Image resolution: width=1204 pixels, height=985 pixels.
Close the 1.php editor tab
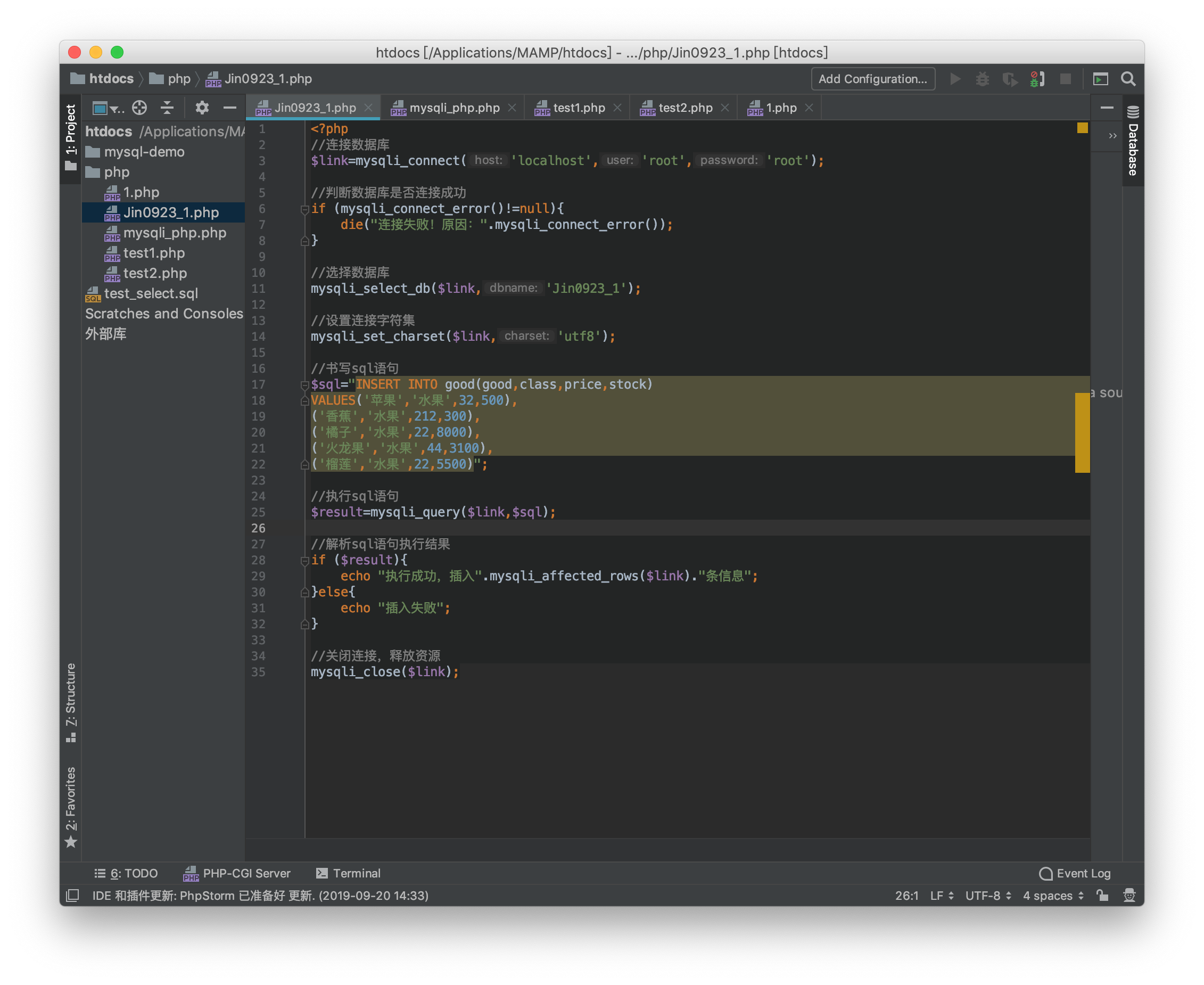809,107
